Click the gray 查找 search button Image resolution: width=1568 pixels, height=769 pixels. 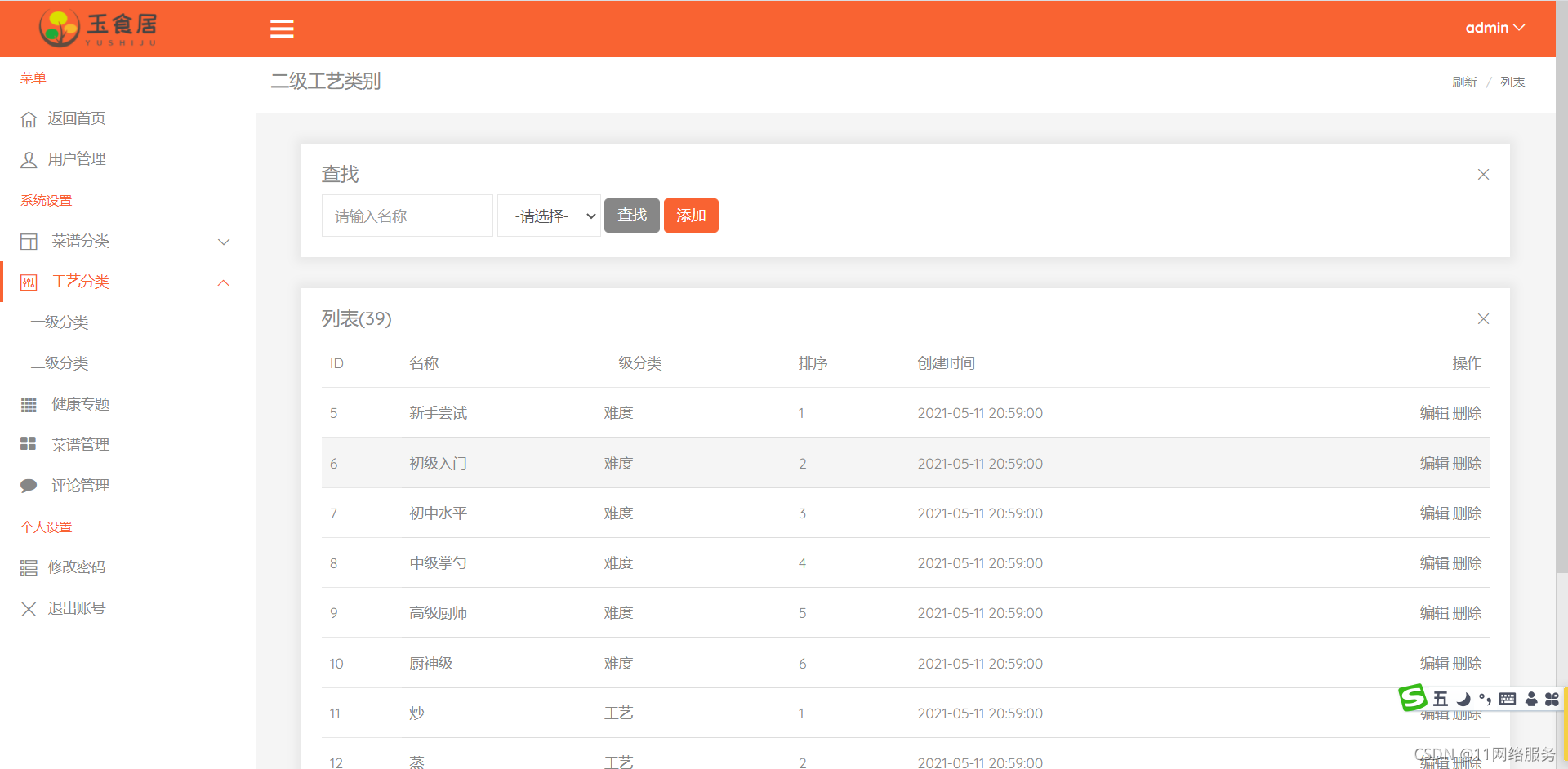click(631, 216)
